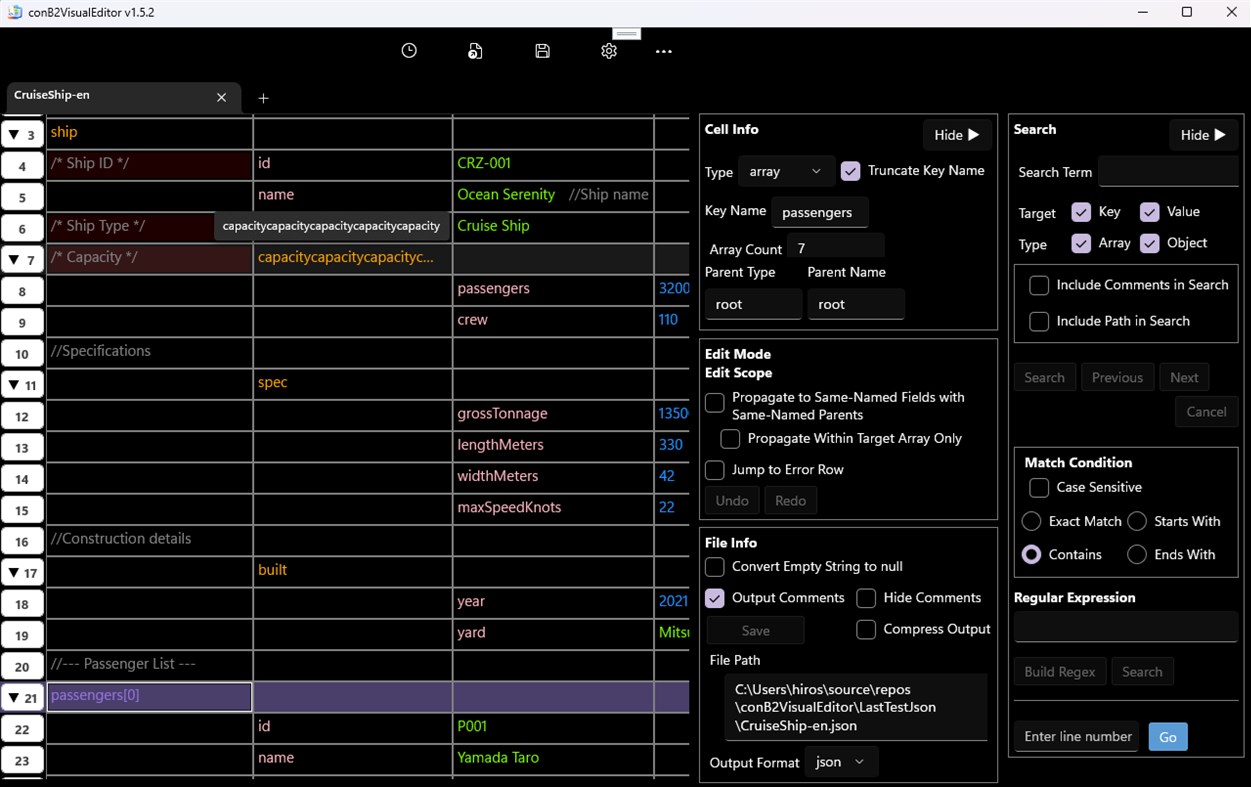Click the Enter line number field
This screenshot has height=787, width=1251.
1078,737
